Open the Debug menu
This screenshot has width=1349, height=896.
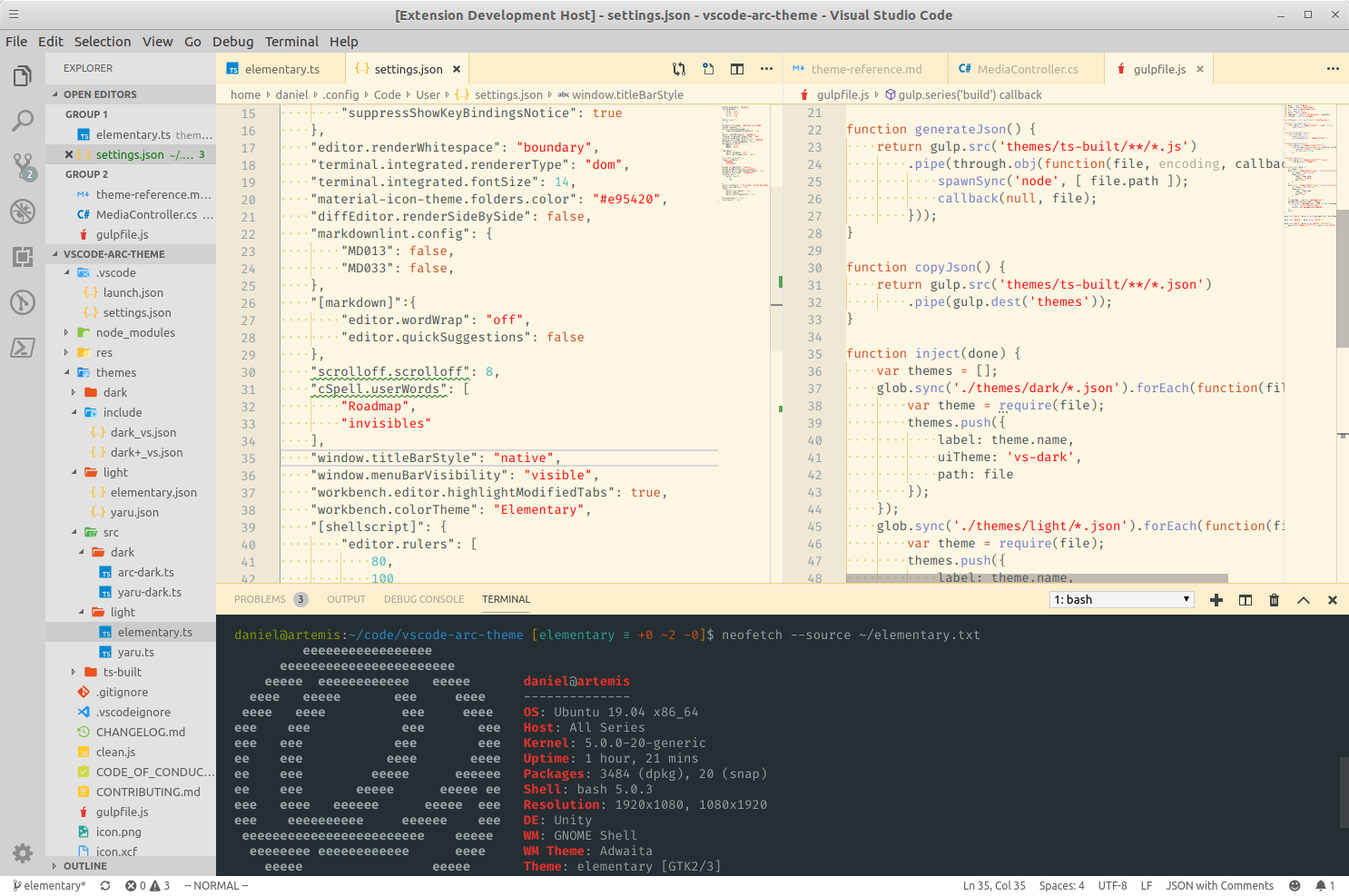[x=233, y=42]
